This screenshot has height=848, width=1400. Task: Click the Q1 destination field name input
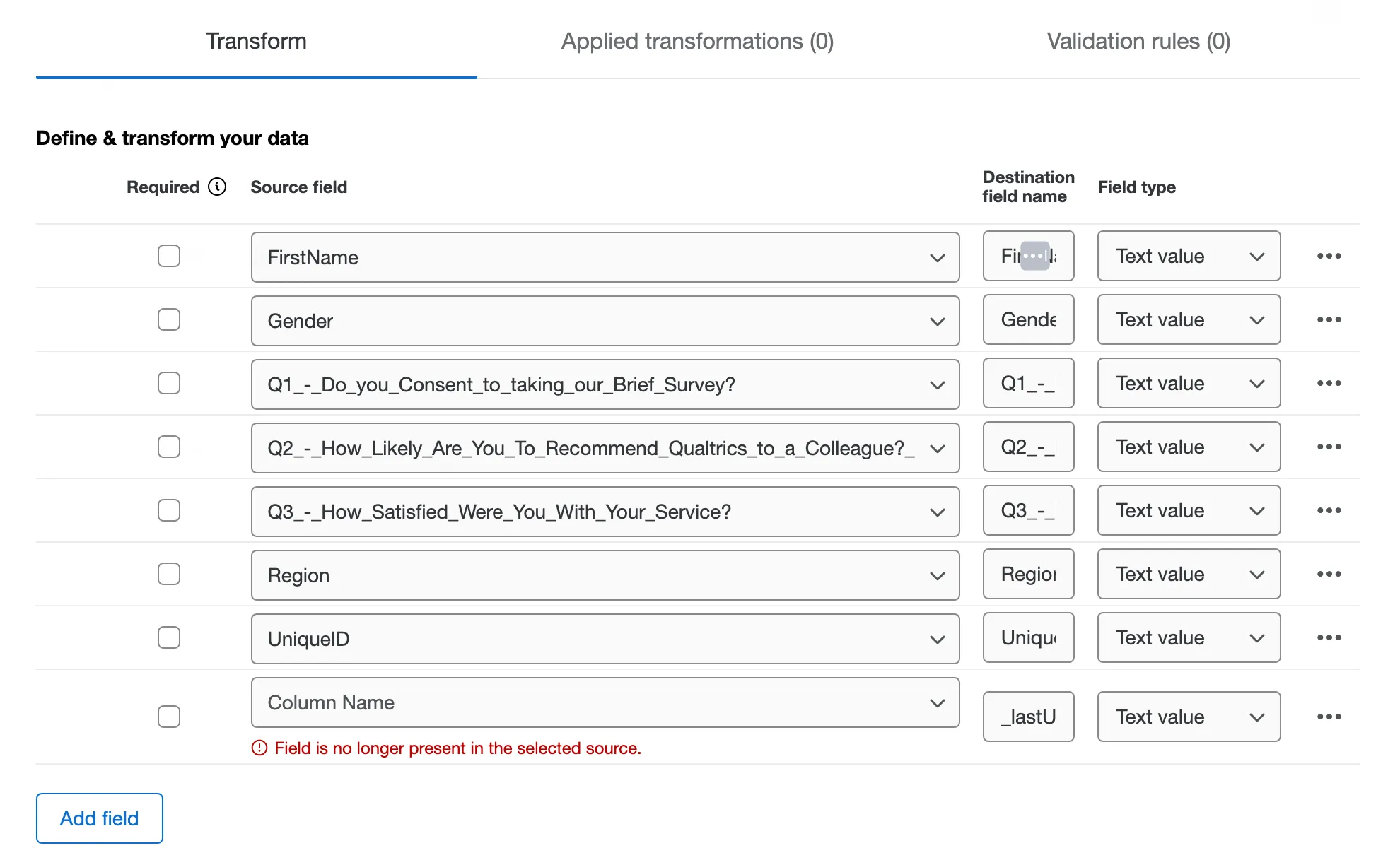1028,383
